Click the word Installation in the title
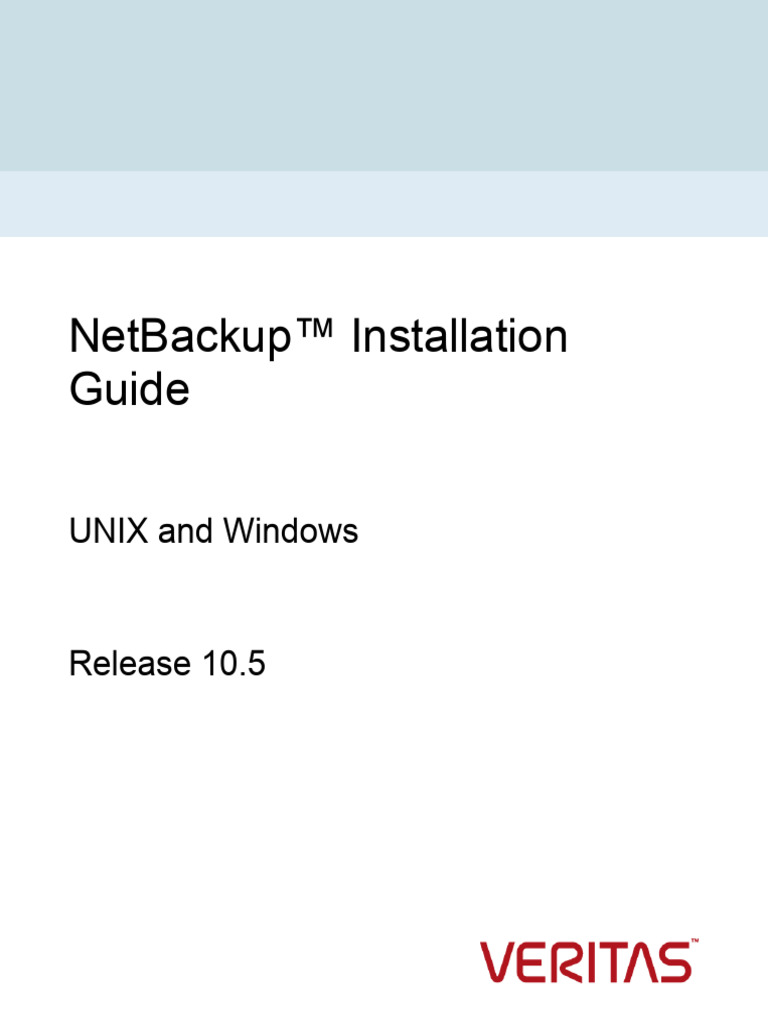Screen dimensions: 768x1024 (460, 337)
